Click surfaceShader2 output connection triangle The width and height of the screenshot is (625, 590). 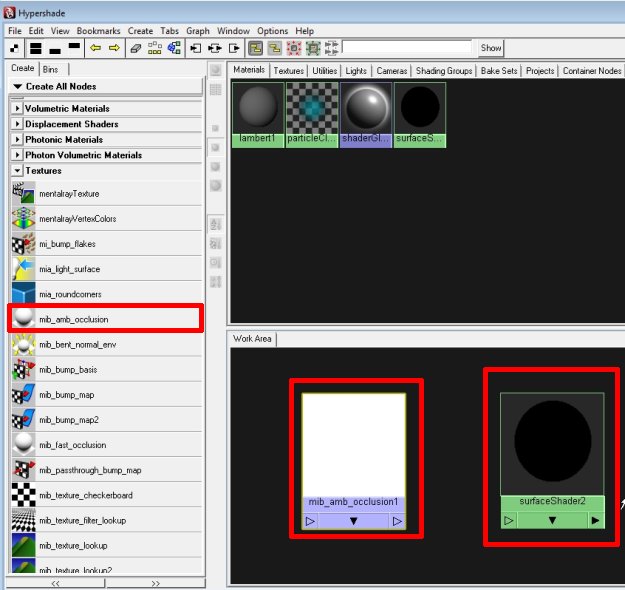point(596,520)
